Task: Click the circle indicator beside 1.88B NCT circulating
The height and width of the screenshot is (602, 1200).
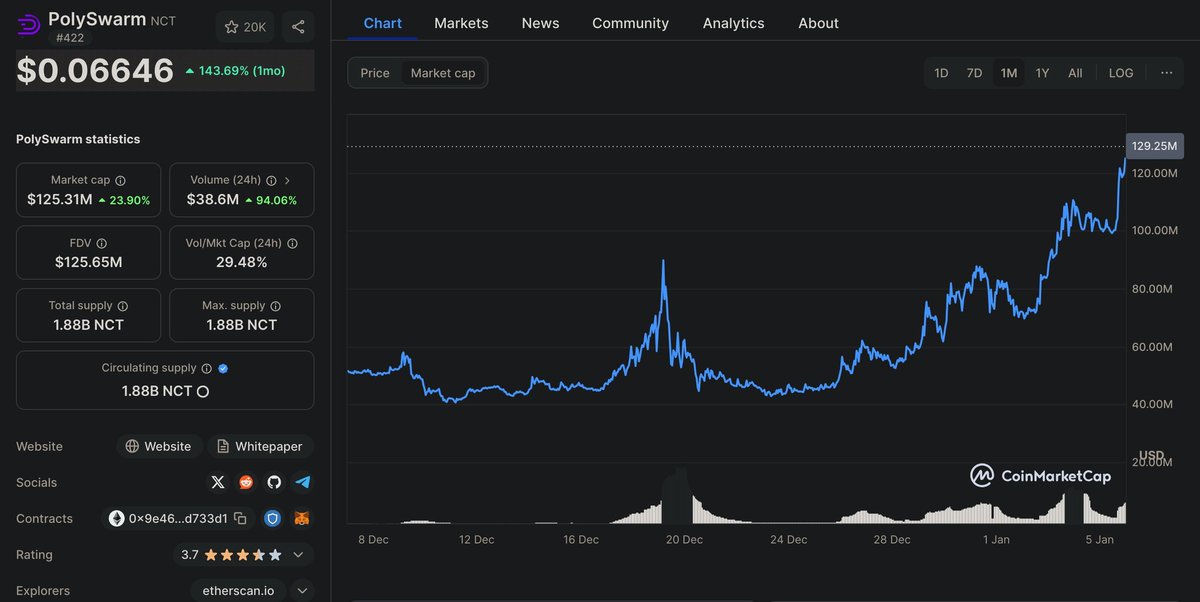Action: coord(203,391)
